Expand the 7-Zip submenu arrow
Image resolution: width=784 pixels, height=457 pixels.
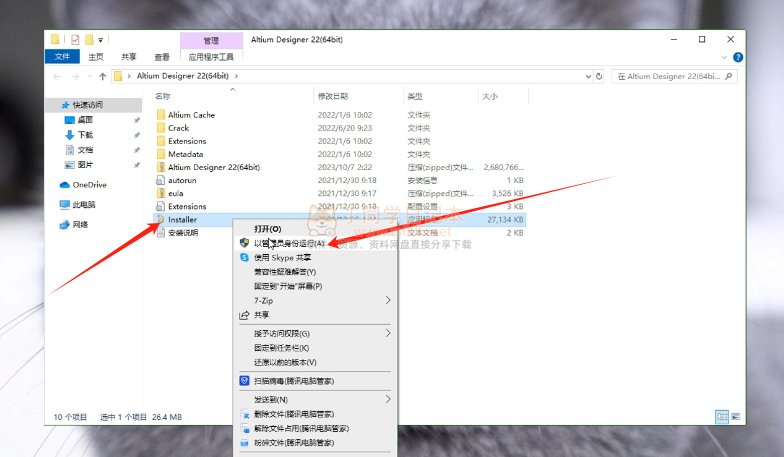pyautogui.click(x=388, y=300)
